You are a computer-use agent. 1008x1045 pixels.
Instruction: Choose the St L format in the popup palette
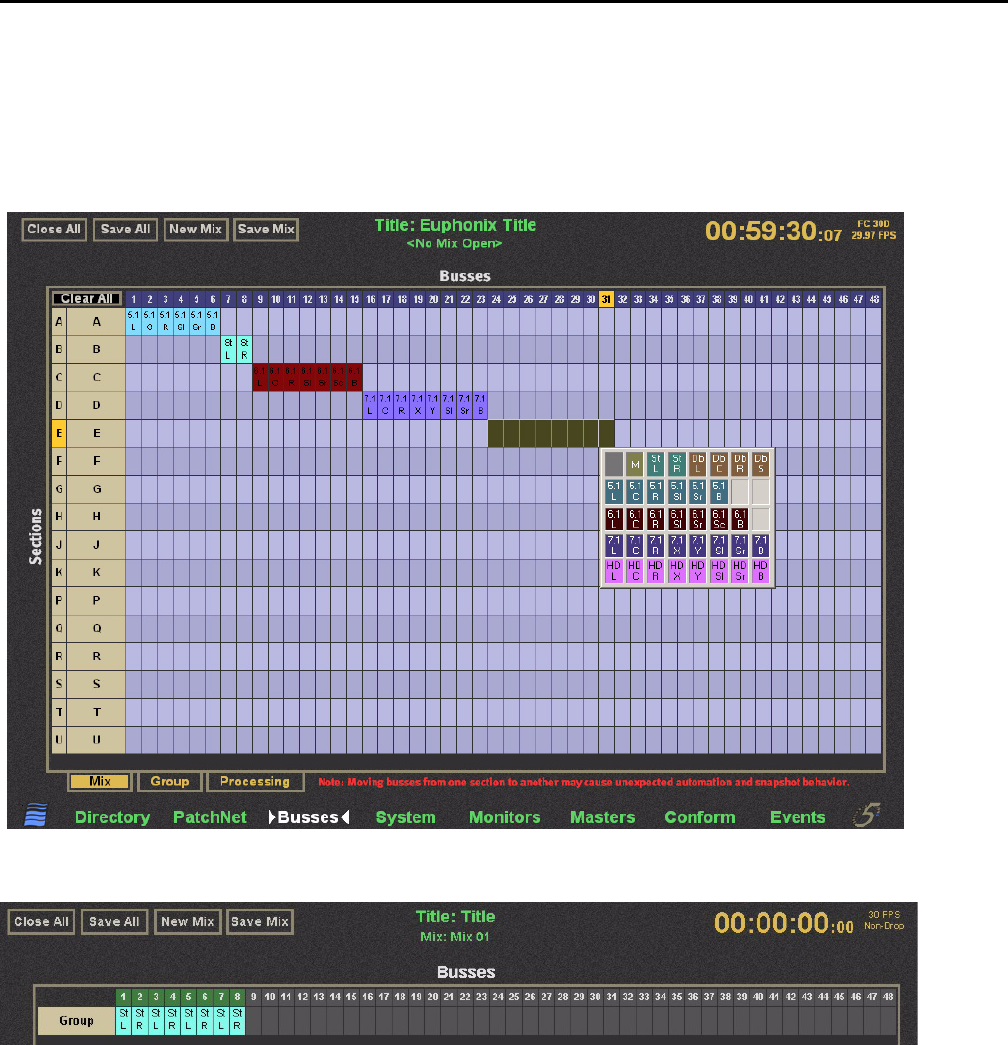point(655,464)
